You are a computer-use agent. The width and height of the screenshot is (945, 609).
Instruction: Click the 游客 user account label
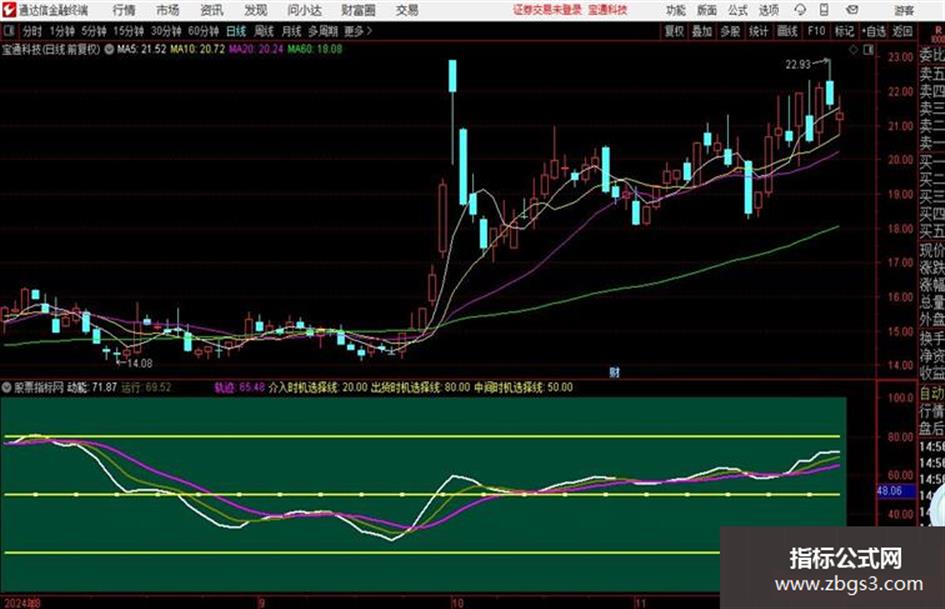[904, 10]
